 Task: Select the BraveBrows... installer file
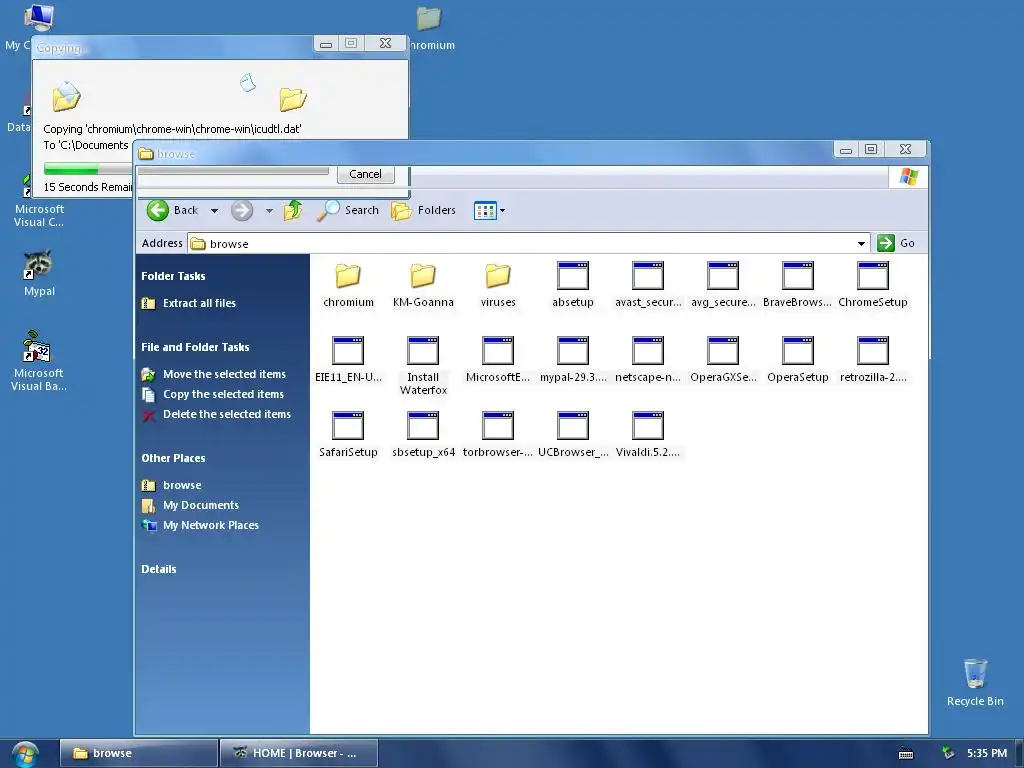[797, 285]
